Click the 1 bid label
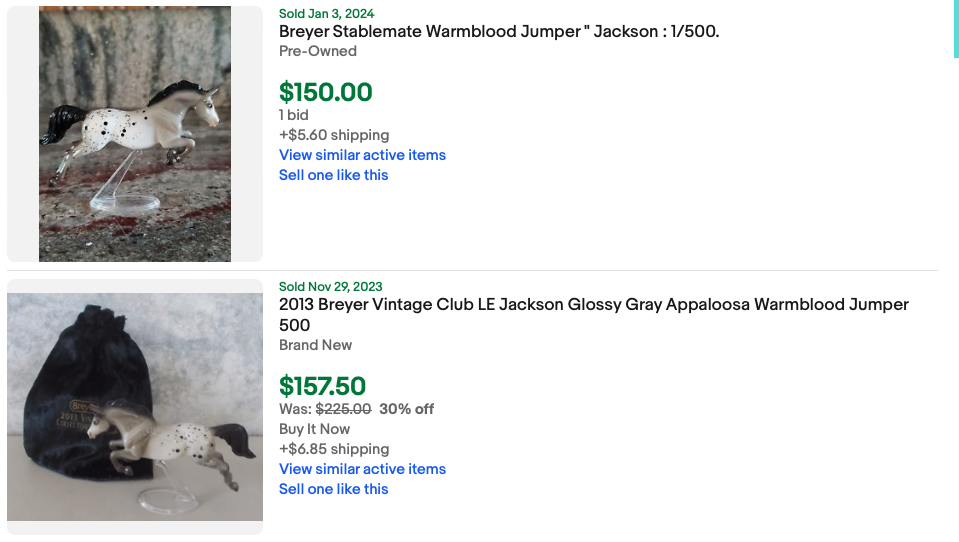The width and height of the screenshot is (959, 542). [x=294, y=115]
